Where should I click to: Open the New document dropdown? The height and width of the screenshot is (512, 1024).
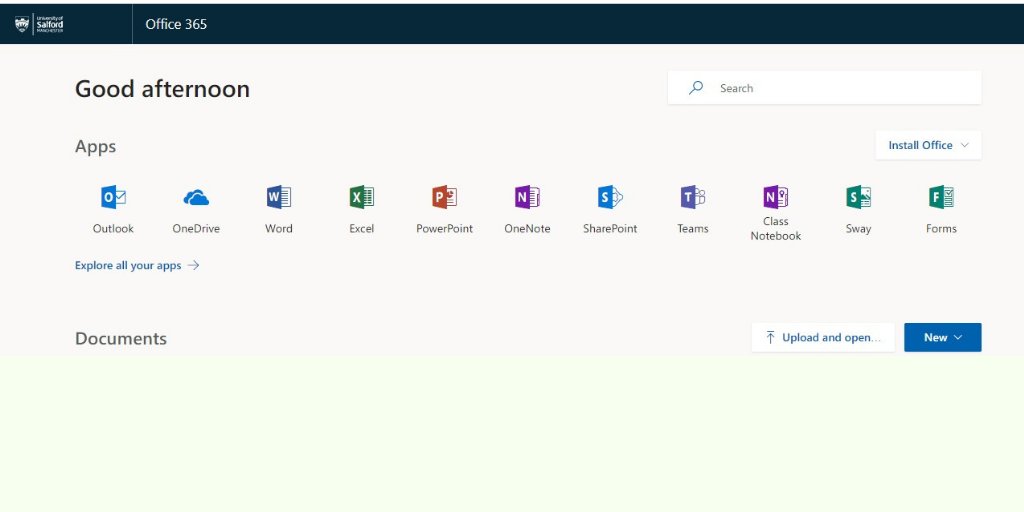coord(942,338)
